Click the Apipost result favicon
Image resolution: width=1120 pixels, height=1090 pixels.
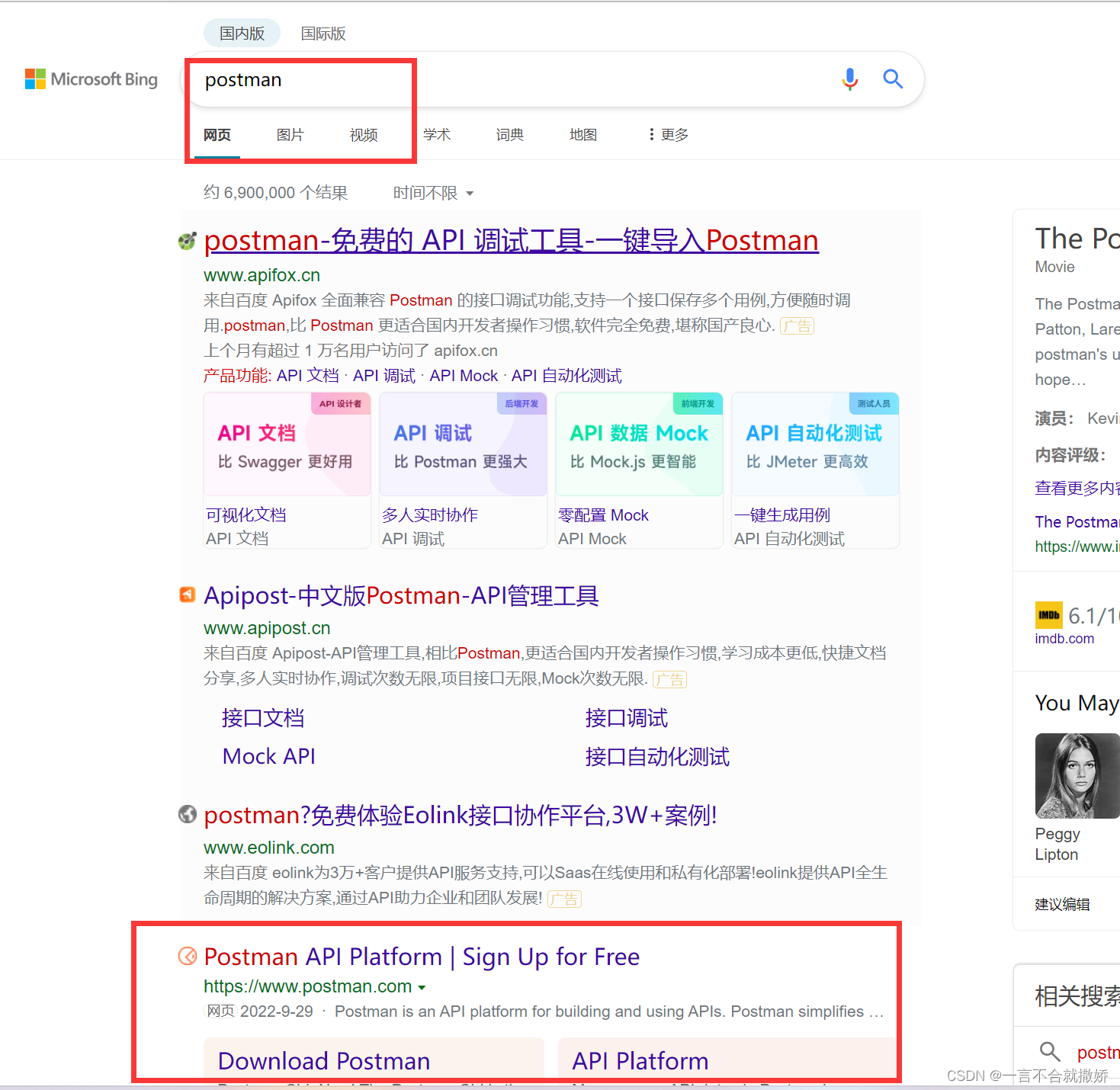tap(187, 595)
